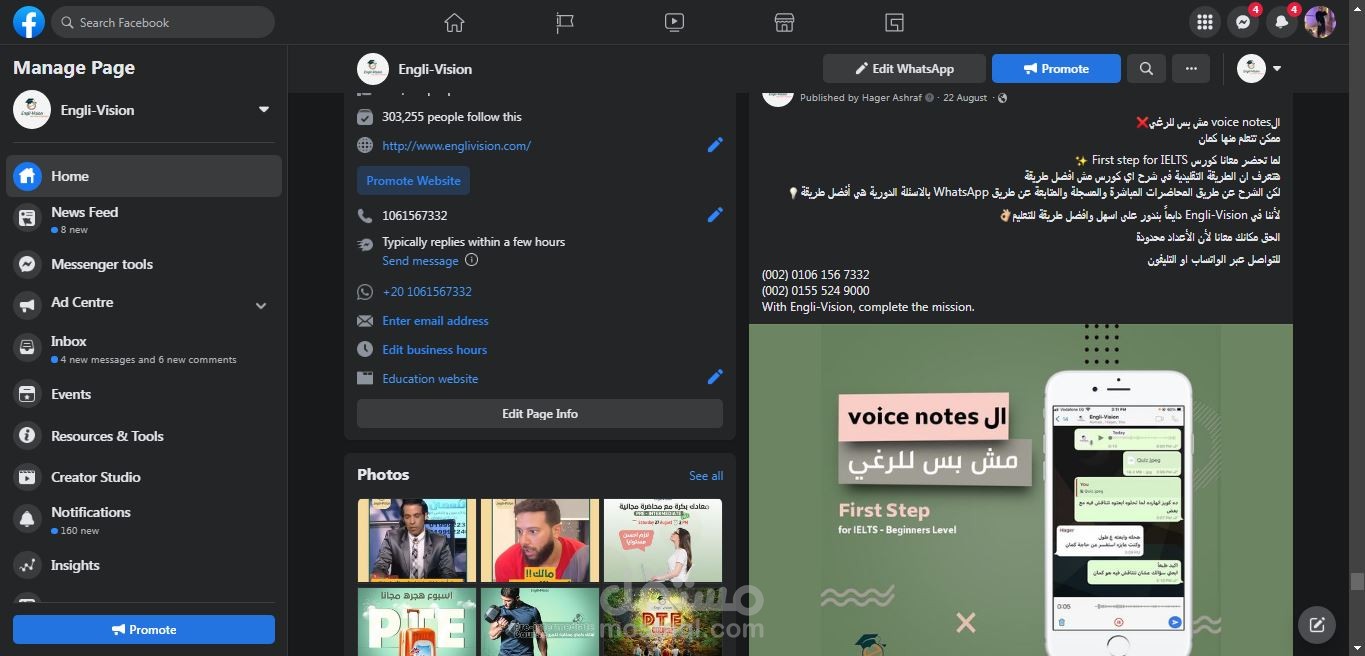Click Enter email address link
Viewport: 1365px width, 656px height.
(435, 321)
